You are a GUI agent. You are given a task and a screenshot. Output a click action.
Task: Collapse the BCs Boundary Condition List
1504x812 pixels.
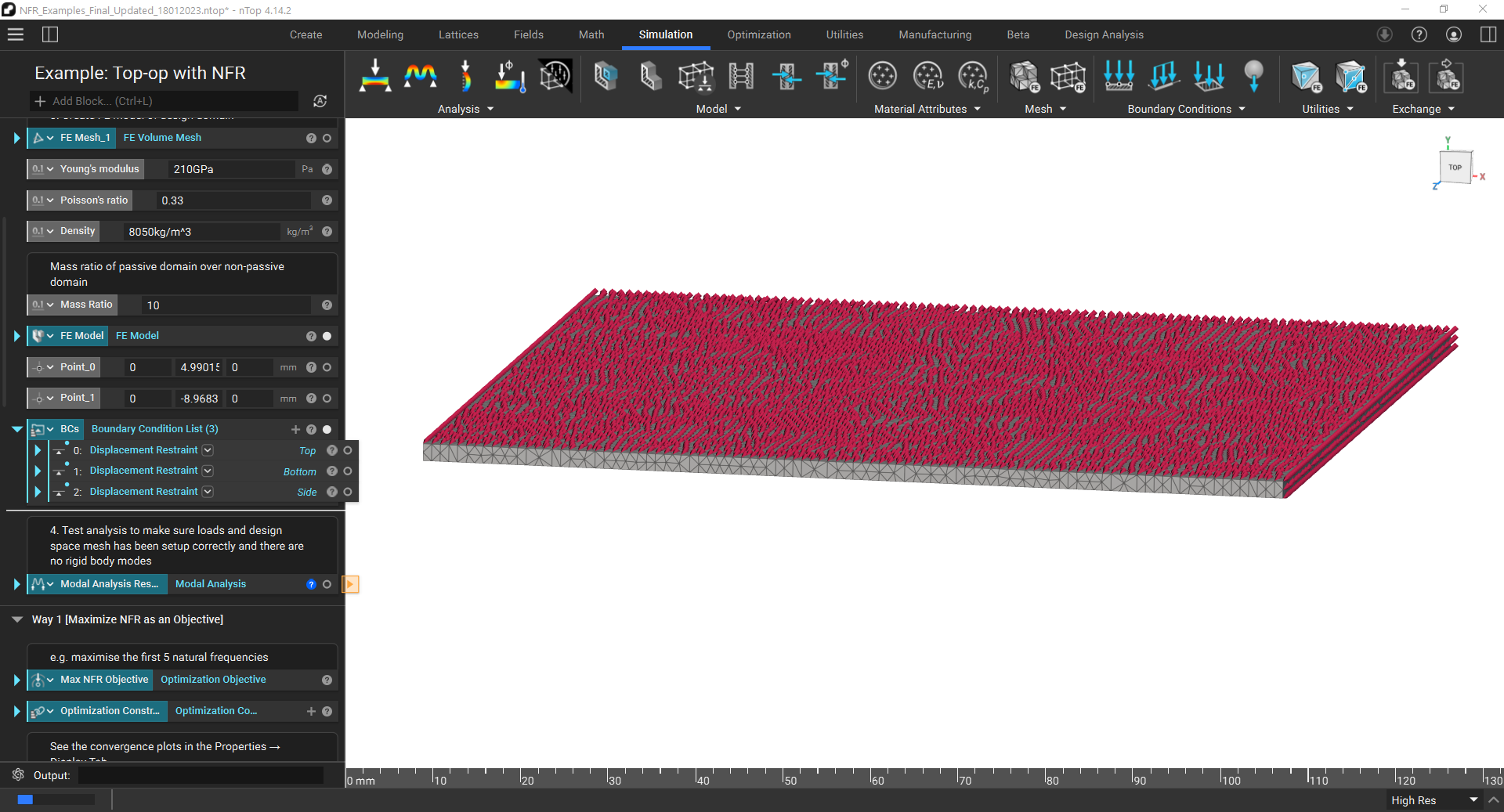16,429
